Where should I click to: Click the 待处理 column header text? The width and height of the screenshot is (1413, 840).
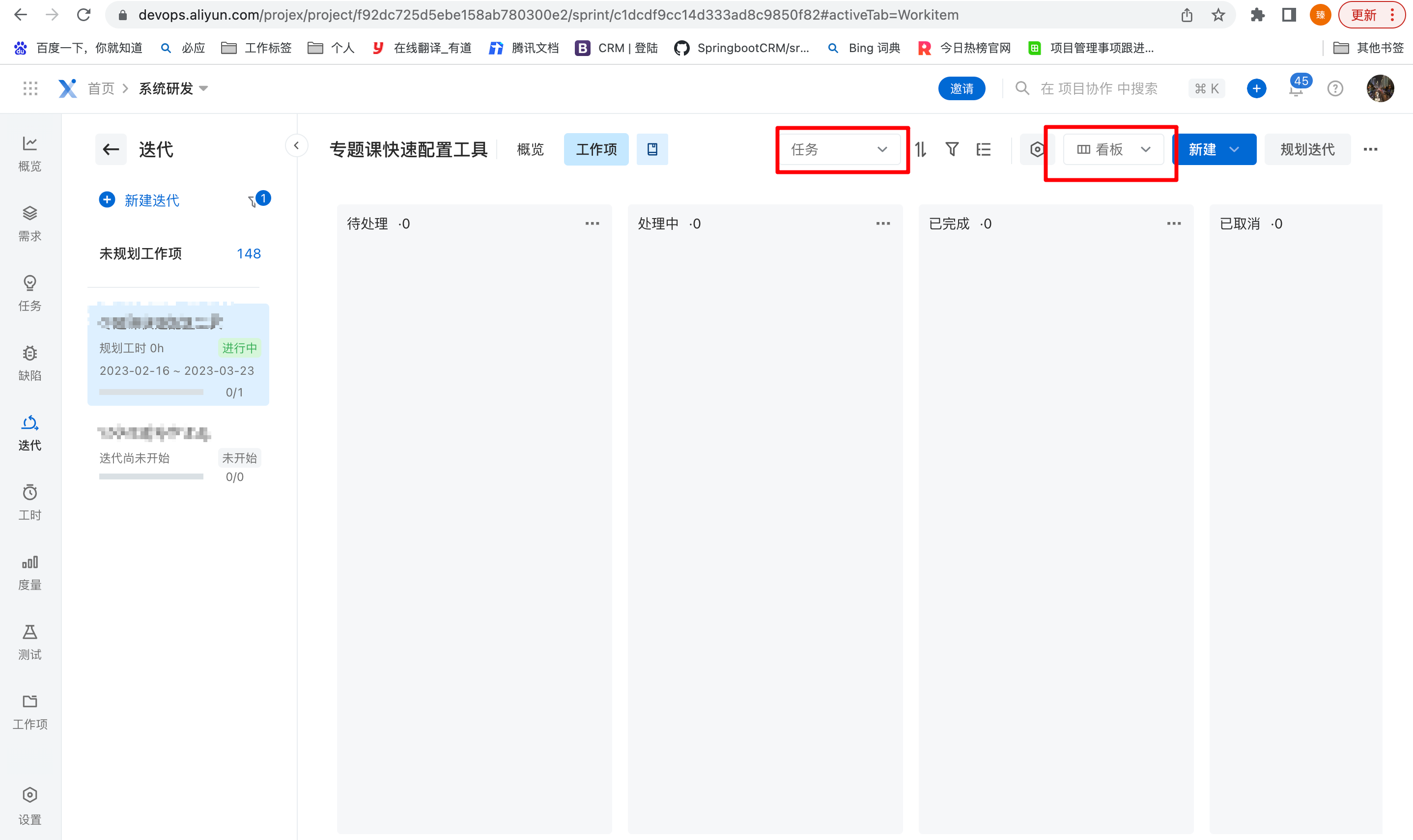367,224
